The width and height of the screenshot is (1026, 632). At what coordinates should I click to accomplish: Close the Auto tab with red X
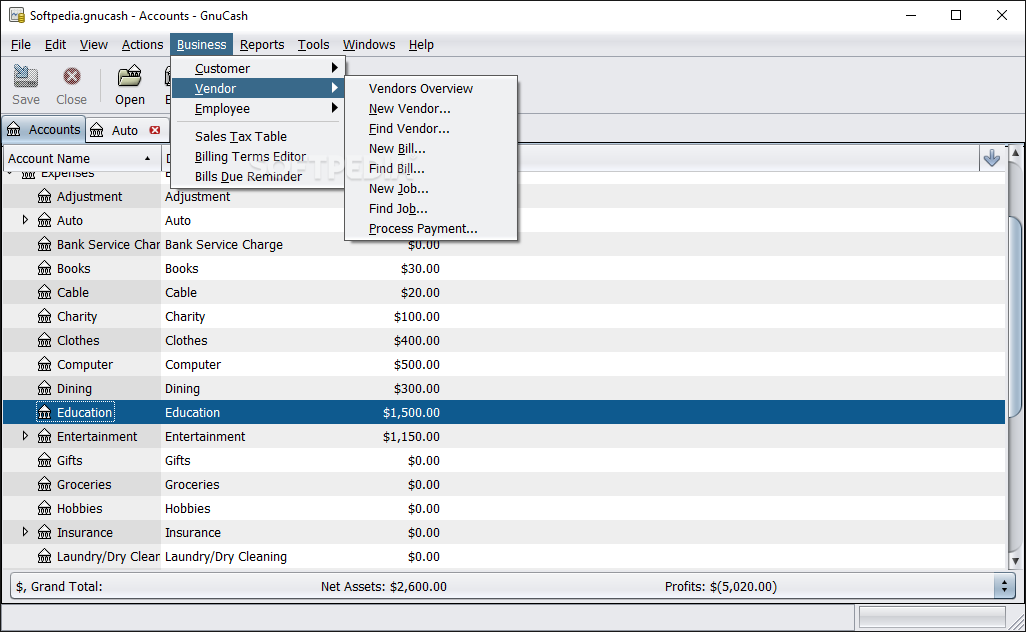pos(155,130)
